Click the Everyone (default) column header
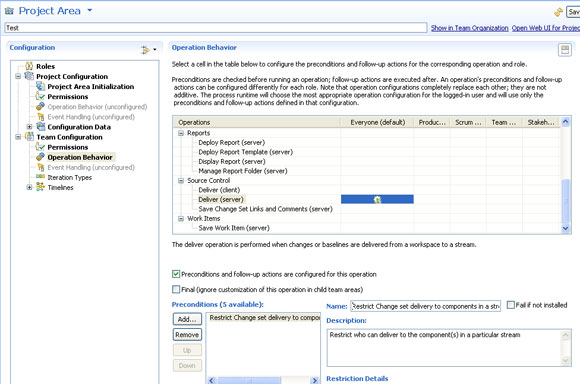The height and width of the screenshot is (384, 580). 377,122
